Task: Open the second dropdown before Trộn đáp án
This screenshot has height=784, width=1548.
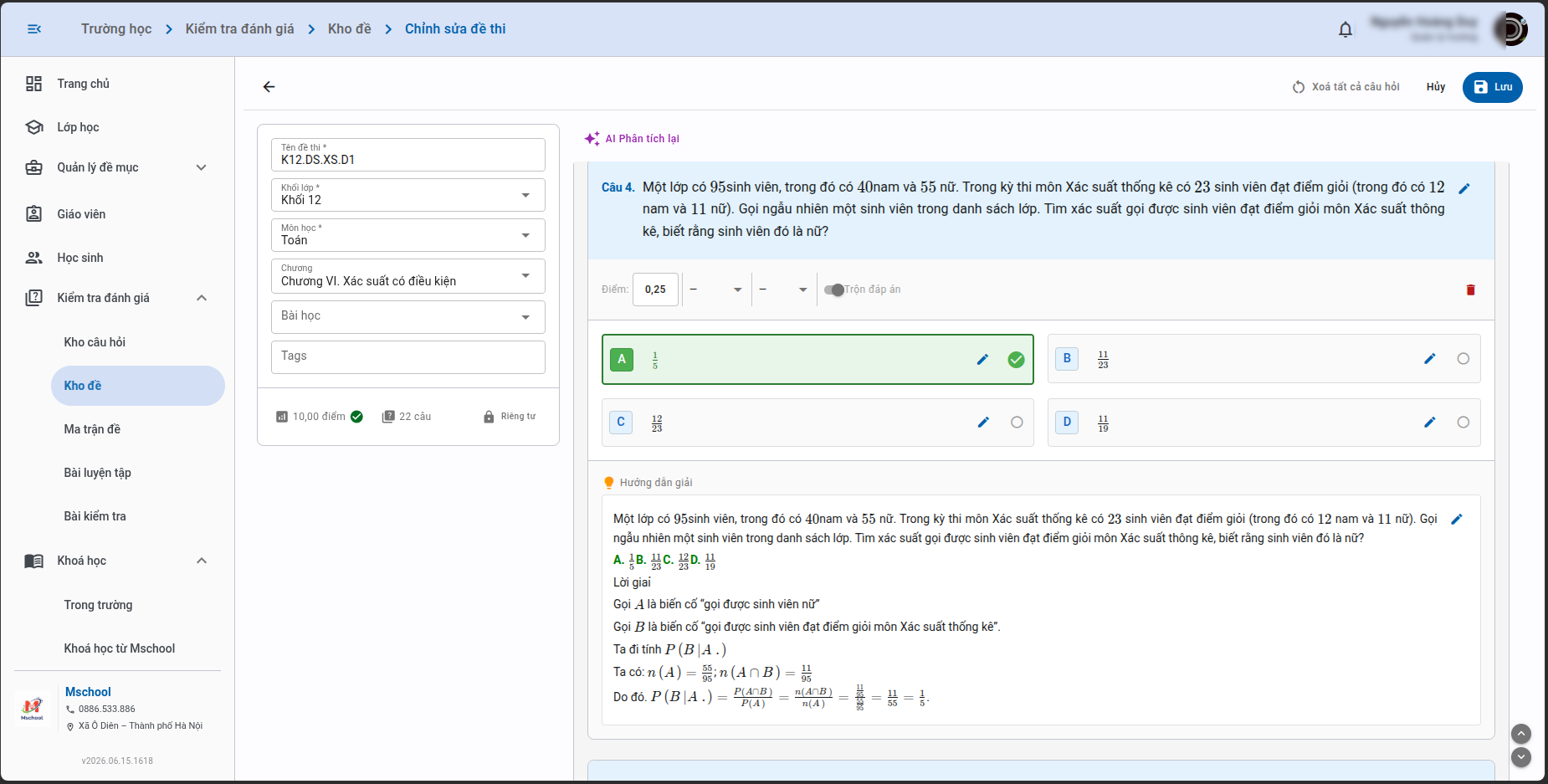Action: pyautogui.click(x=784, y=290)
